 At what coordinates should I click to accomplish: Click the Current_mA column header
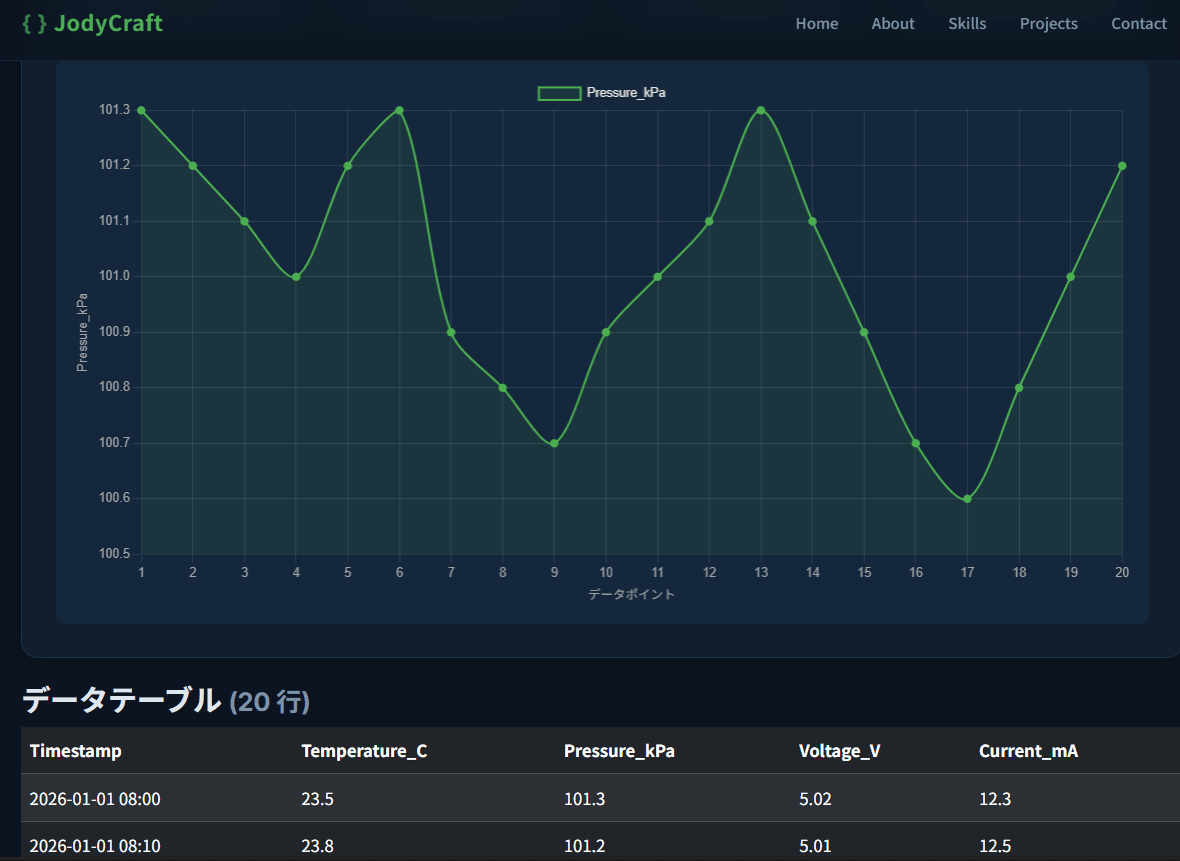[x=1029, y=751]
